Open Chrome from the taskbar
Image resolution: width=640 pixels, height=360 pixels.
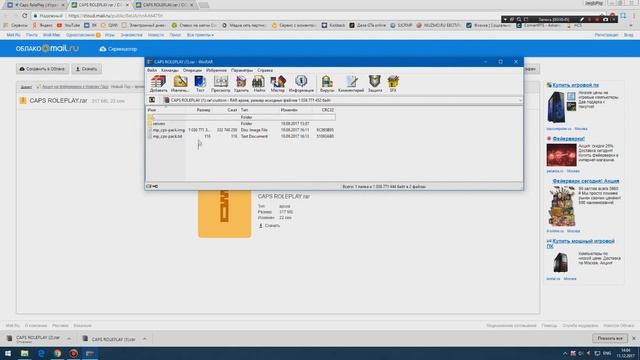(x=57, y=353)
